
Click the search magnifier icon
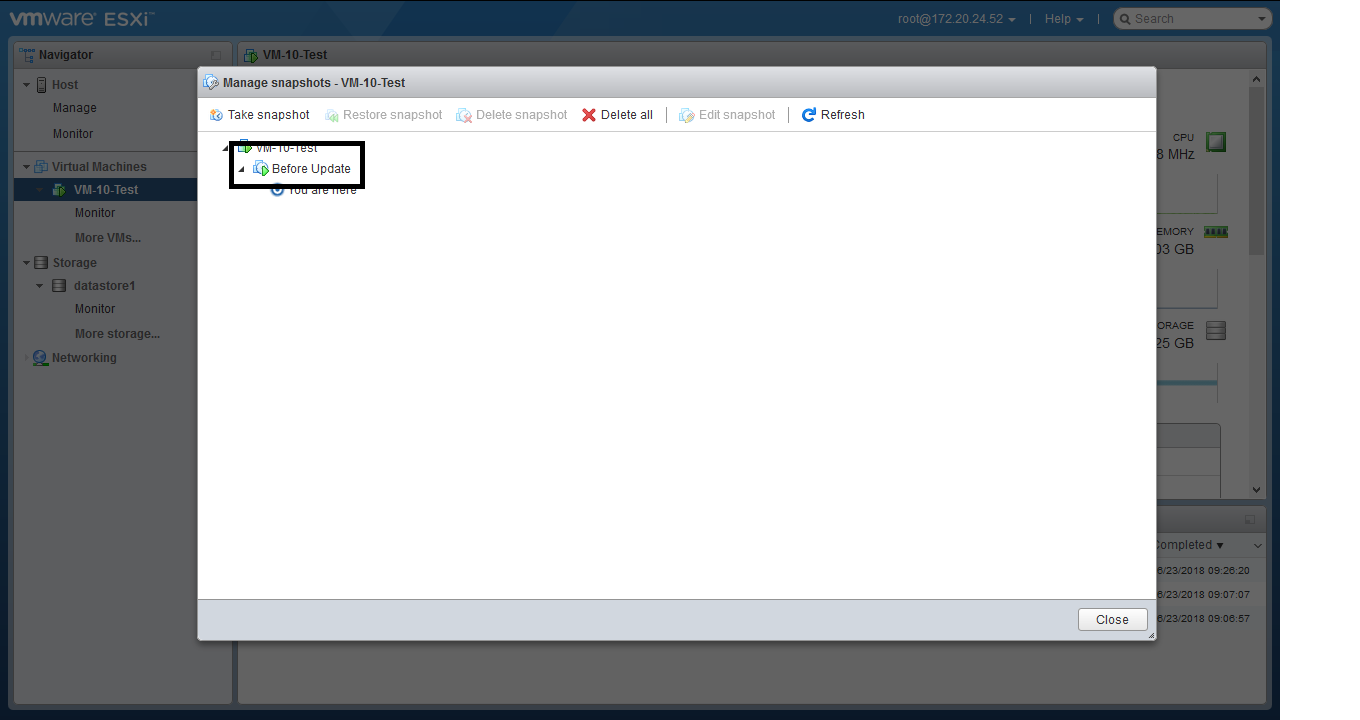(x=1124, y=19)
